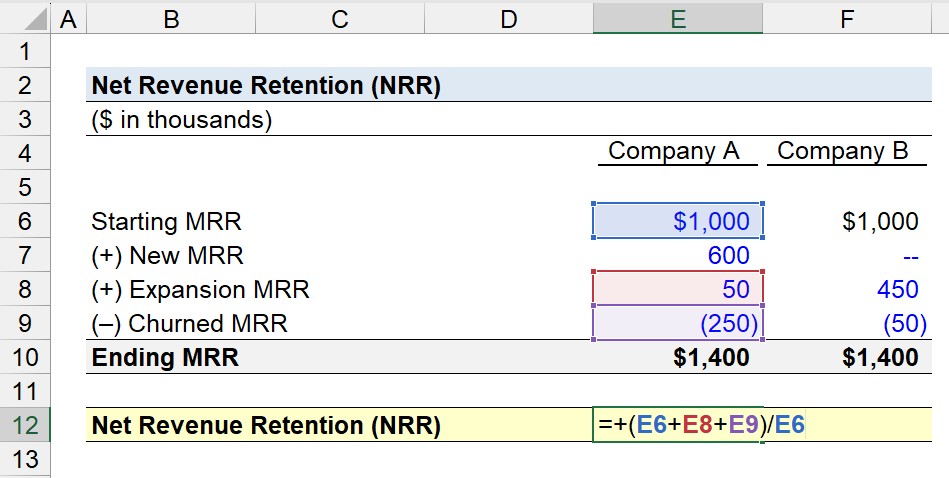
Task: Select Company A Ending MRR $1,400
Action: [678, 357]
